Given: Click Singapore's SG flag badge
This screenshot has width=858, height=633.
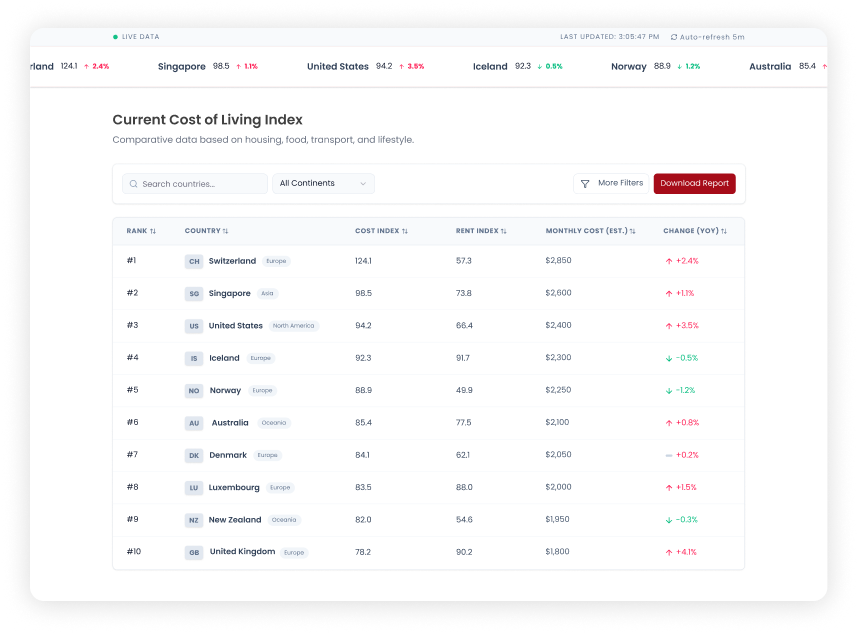Looking at the screenshot, I should 194,293.
